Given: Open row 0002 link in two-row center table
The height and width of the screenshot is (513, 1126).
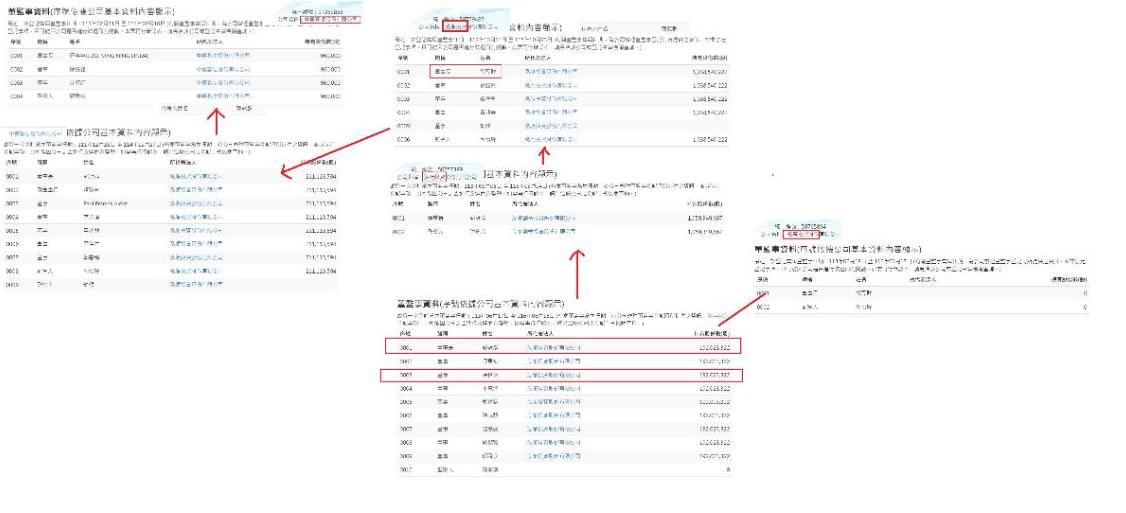Looking at the screenshot, I should [x=557, y=231].
